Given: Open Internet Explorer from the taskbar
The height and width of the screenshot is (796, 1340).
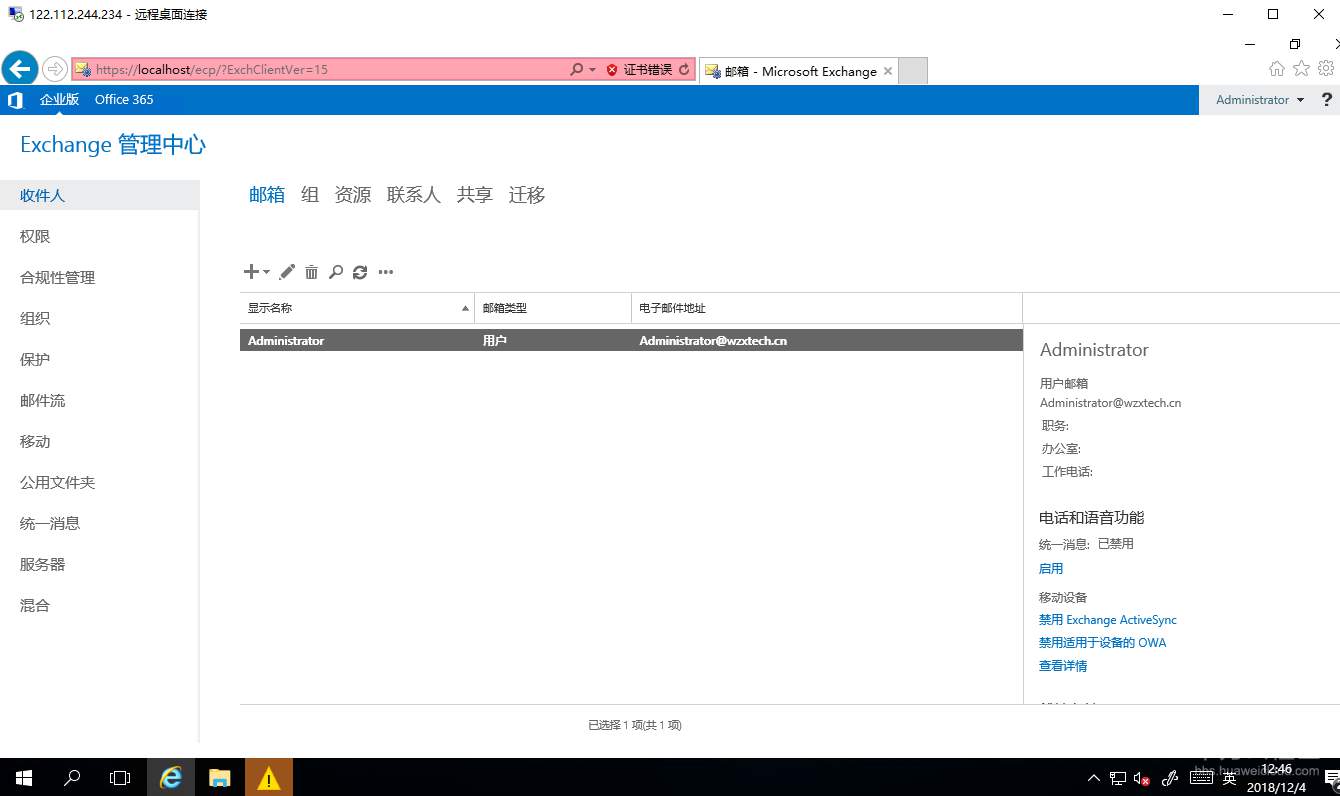Looking at the screenshot, I should point(170,777).
